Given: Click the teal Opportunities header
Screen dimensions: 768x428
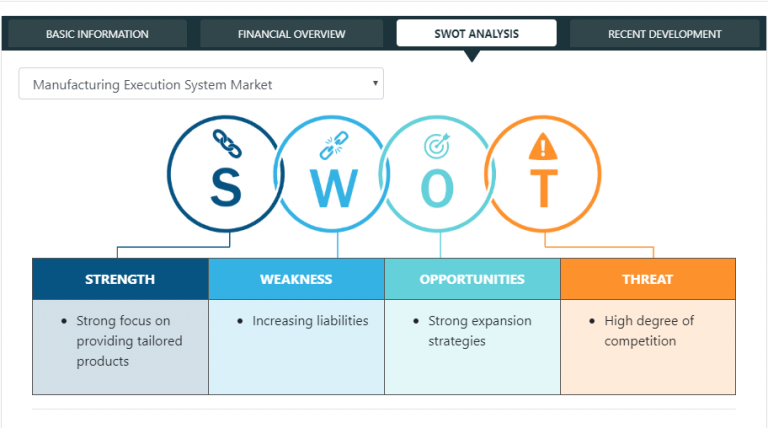Looking at the screenshot, I should coord(472,279).
